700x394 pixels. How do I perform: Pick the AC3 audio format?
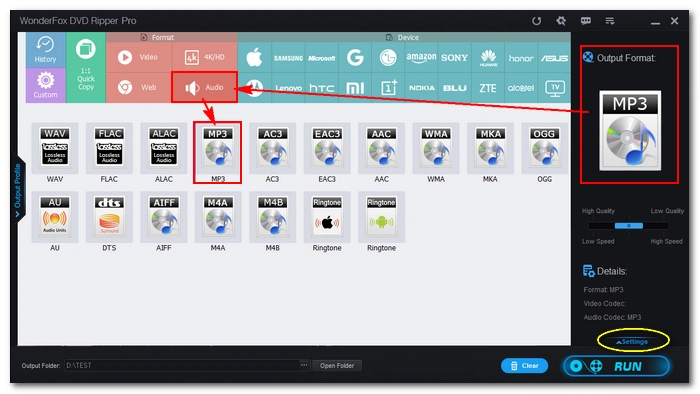coord(272,149)
